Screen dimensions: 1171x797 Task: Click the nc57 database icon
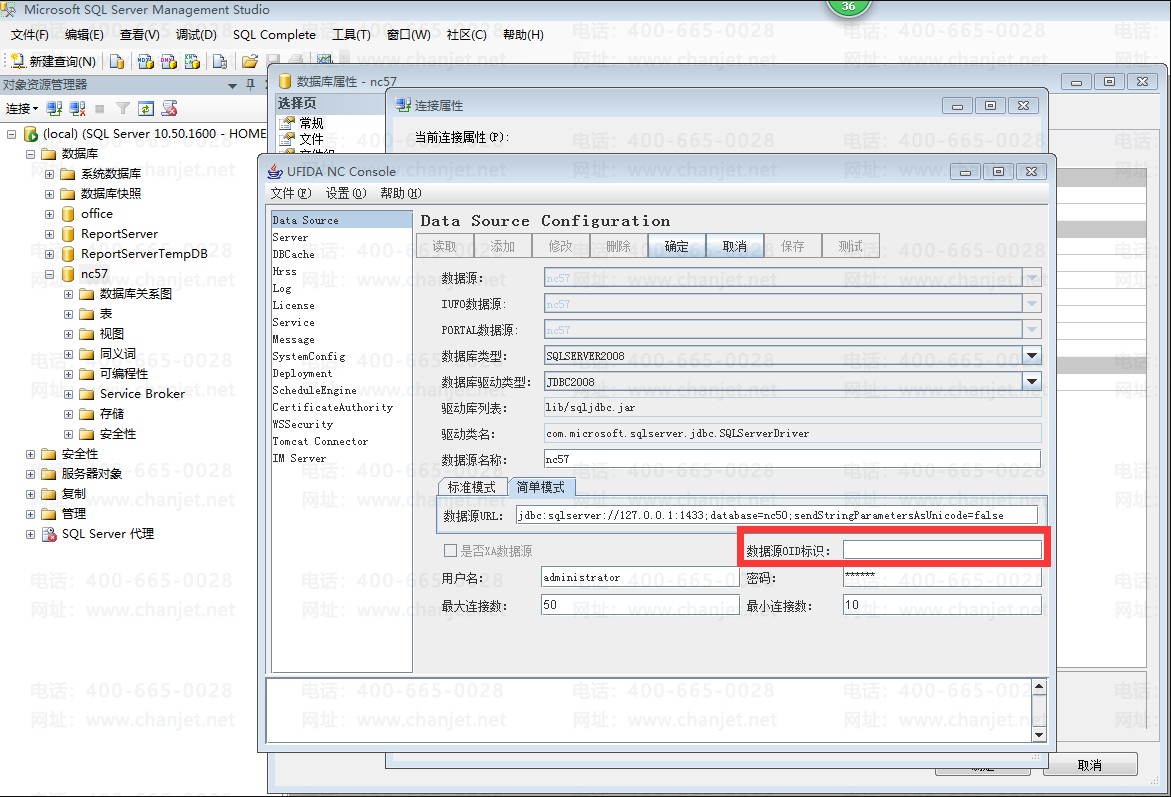point(68,274)
